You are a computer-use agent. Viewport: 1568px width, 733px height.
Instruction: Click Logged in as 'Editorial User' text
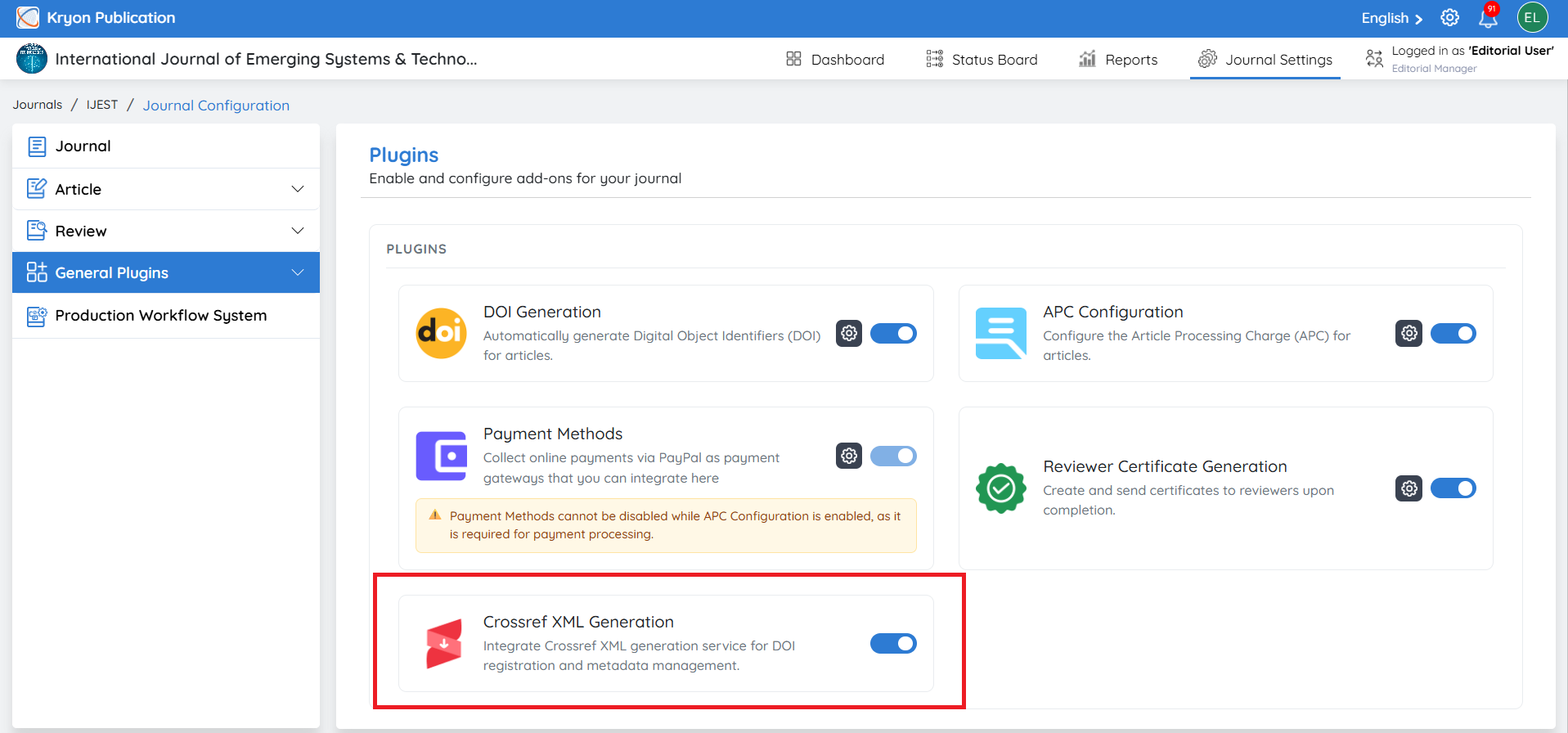tap(1472, 51)
